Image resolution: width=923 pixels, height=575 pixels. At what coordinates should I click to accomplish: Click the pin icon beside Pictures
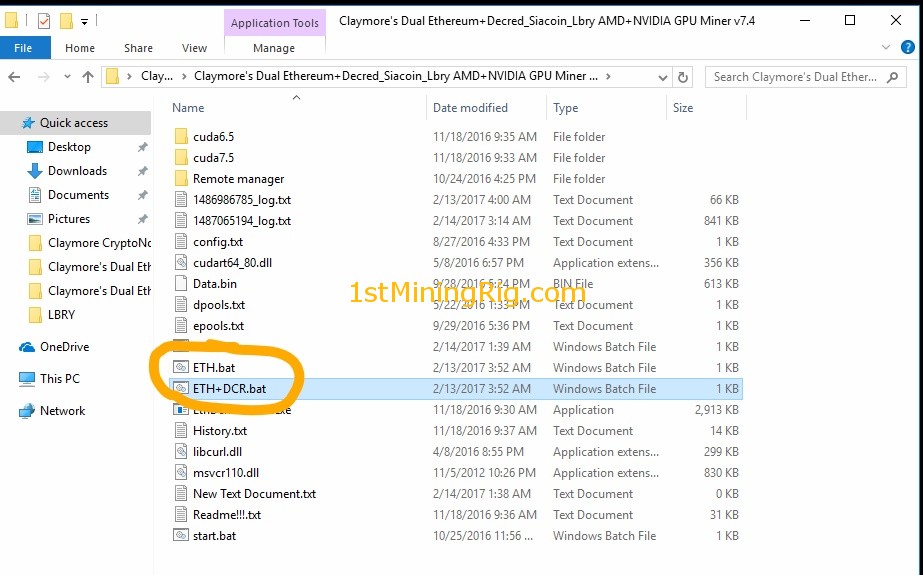pyautogui.click(x=142, y=220)
